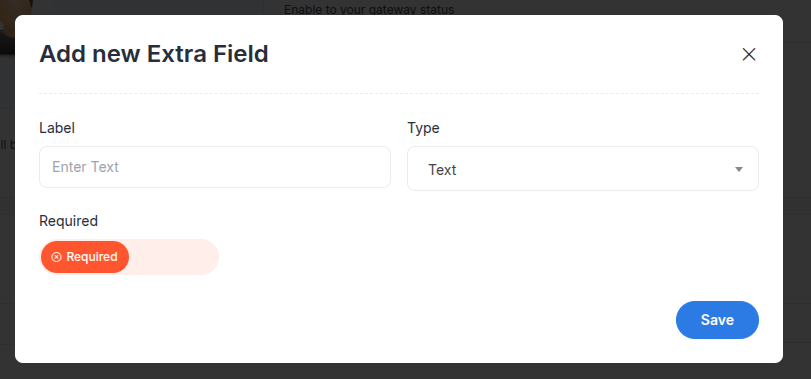This screenshot has height=379, width=811.
Task: Click the dashed divider under the heading
Action: tap(399, 94)
